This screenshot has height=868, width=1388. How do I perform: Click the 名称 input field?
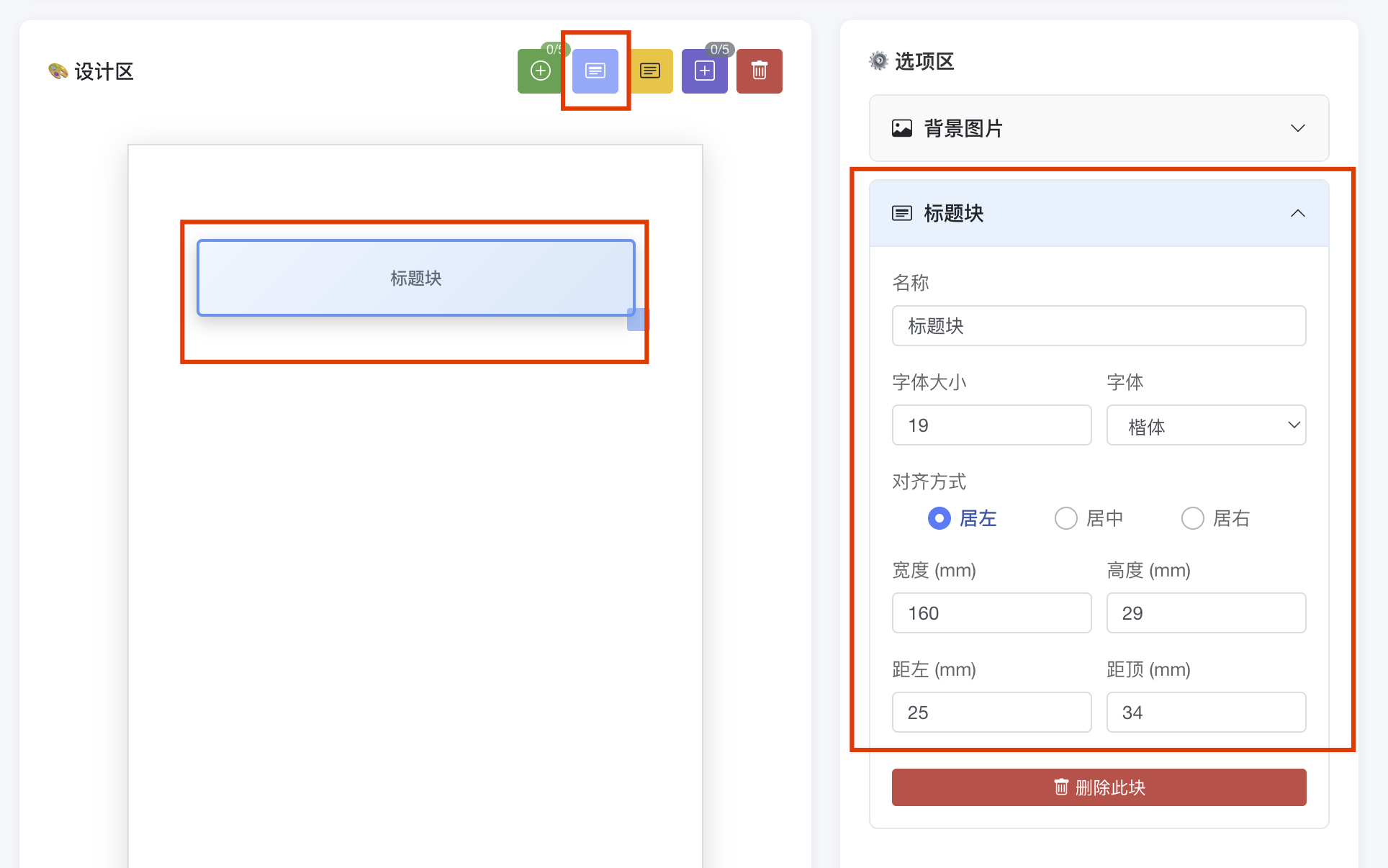1099,325
